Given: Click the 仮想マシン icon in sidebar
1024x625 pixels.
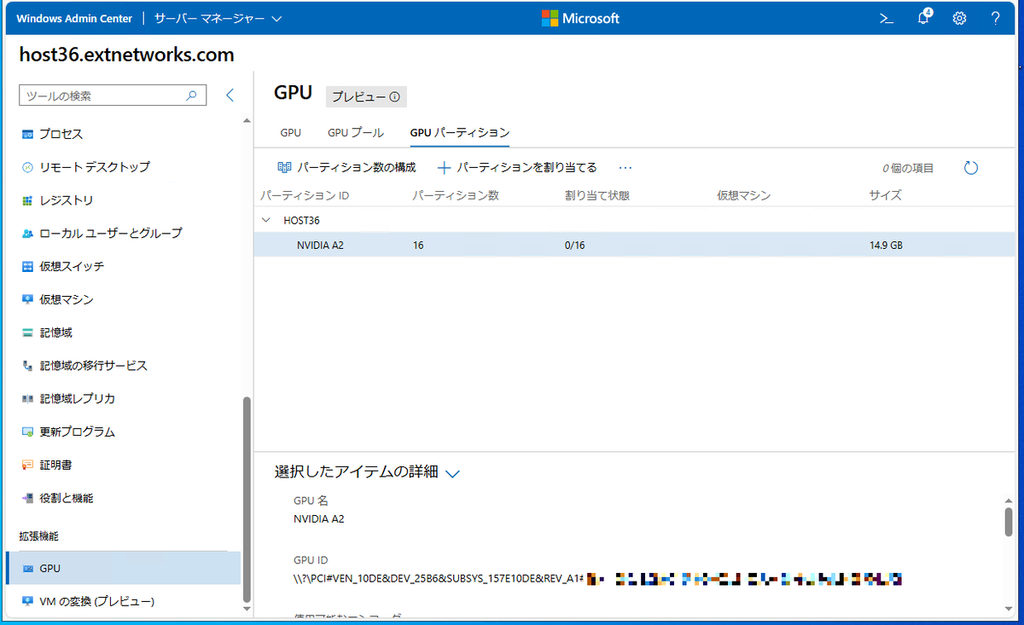Looking at the screenshot, I should pos(27,299).
